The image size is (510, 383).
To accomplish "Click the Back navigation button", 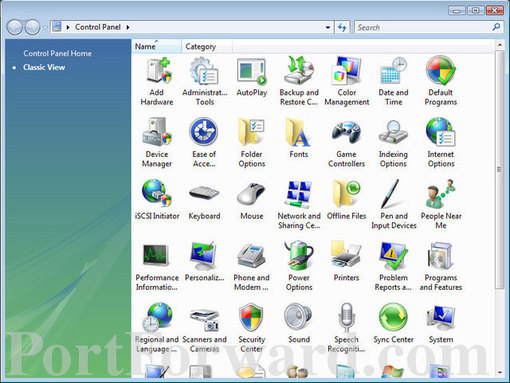I will coord(15,27).
